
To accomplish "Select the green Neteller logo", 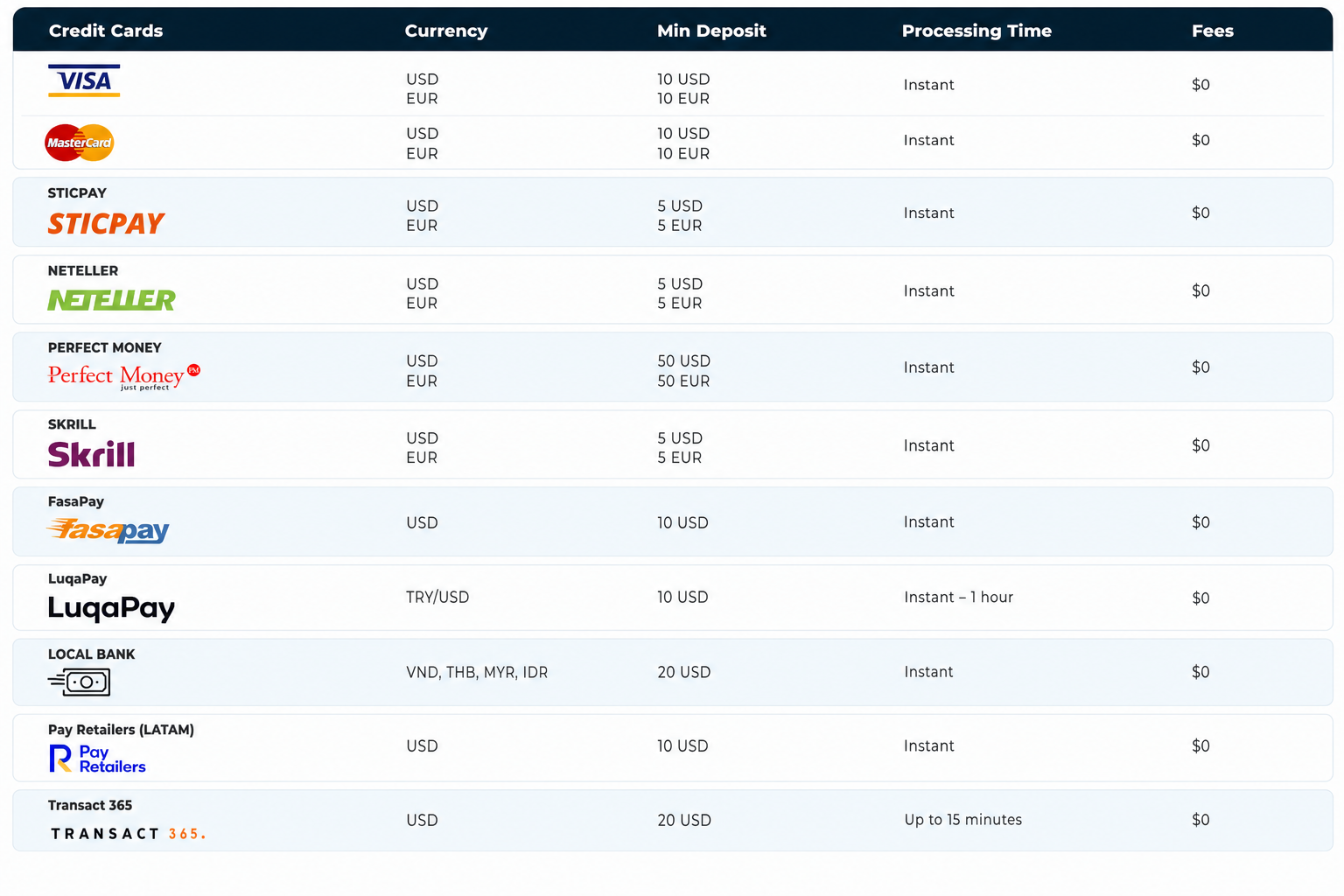I will tap(111, 300).
